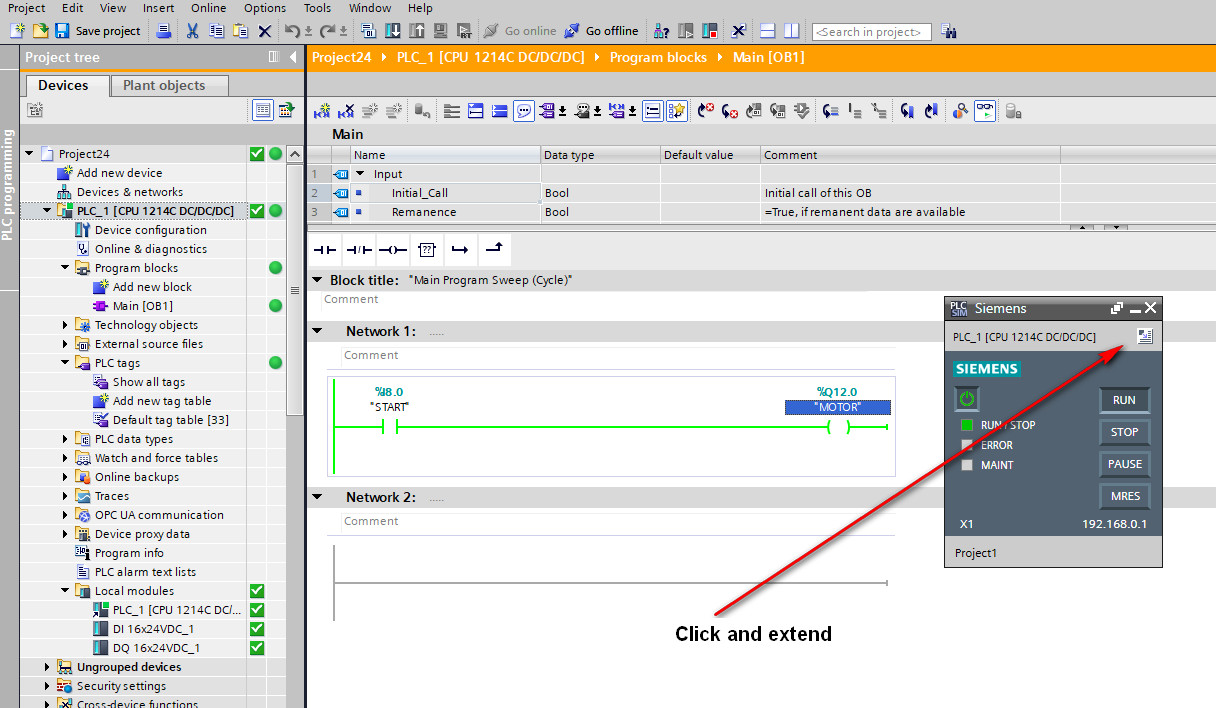Click the Project tree scrollbar
Viewport: 1216px width, 708px height.
click(294, 290)
